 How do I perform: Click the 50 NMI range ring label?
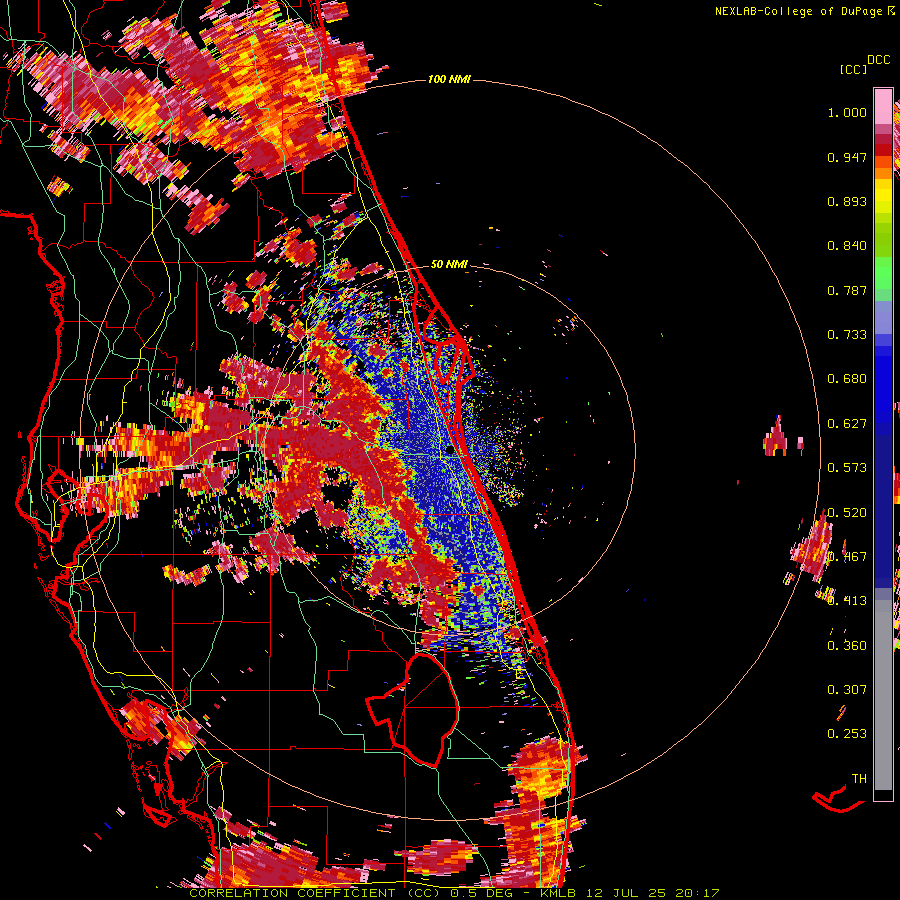click(449, 264)
